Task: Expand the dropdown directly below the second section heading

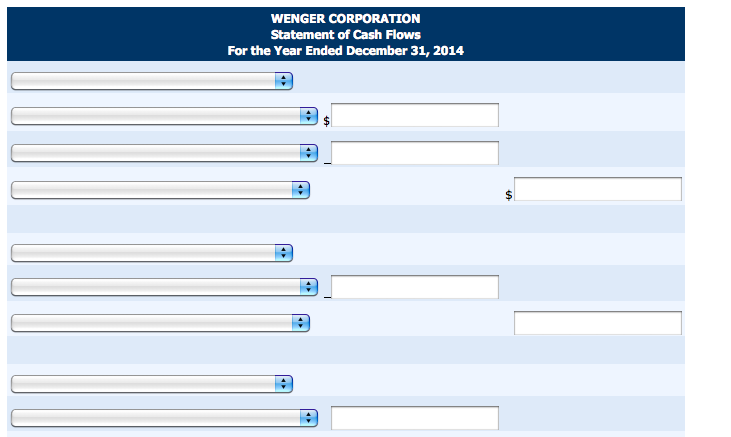Action: click(x=164, y=287)
